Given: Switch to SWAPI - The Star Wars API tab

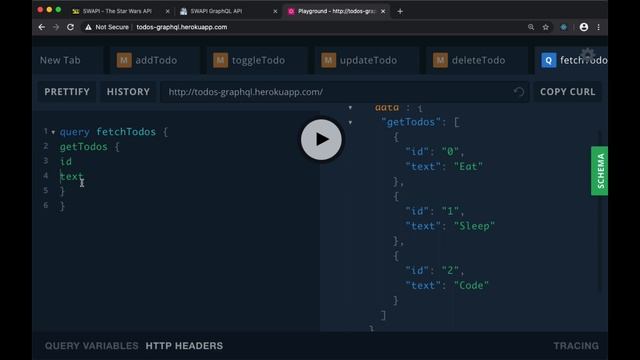Looking at the screenshot, I should coord(117,11).
